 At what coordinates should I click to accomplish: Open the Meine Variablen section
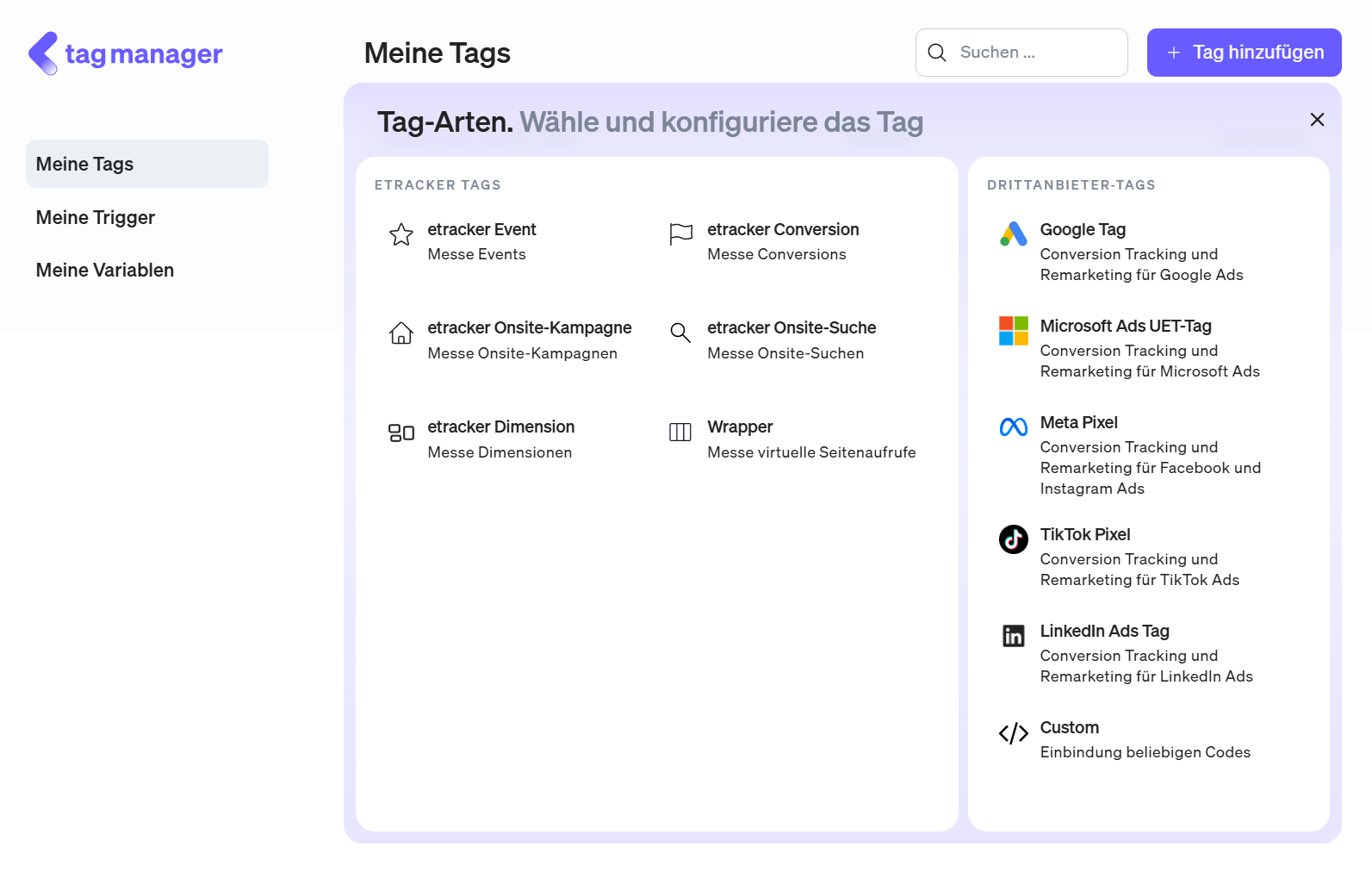coord(105,270)
